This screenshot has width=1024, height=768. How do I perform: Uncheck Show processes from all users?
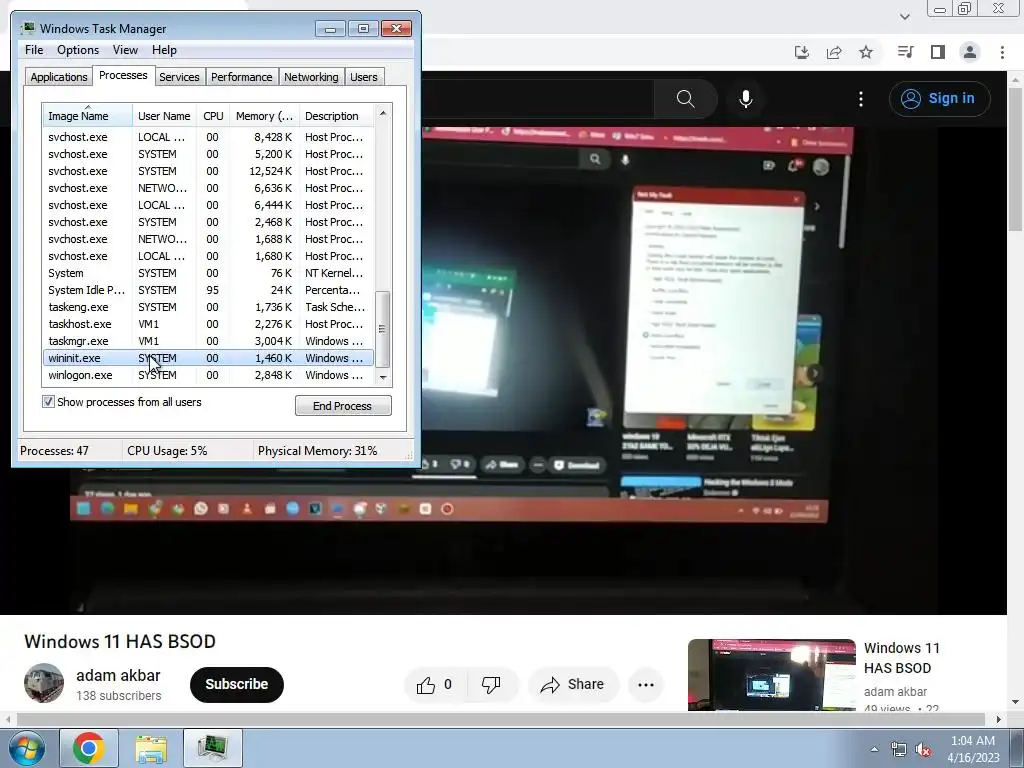(48, 402)
